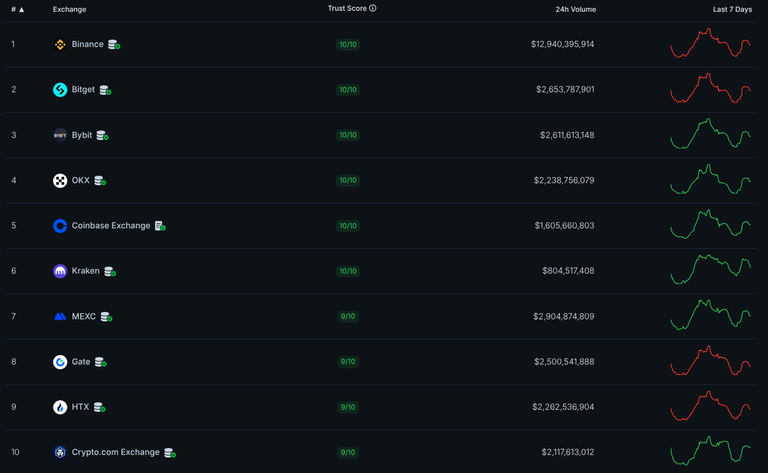Image resolution: width=768 pixels, height=473 pixels.
Task: Sort by Exchange column header
Action: click(70, 9)
